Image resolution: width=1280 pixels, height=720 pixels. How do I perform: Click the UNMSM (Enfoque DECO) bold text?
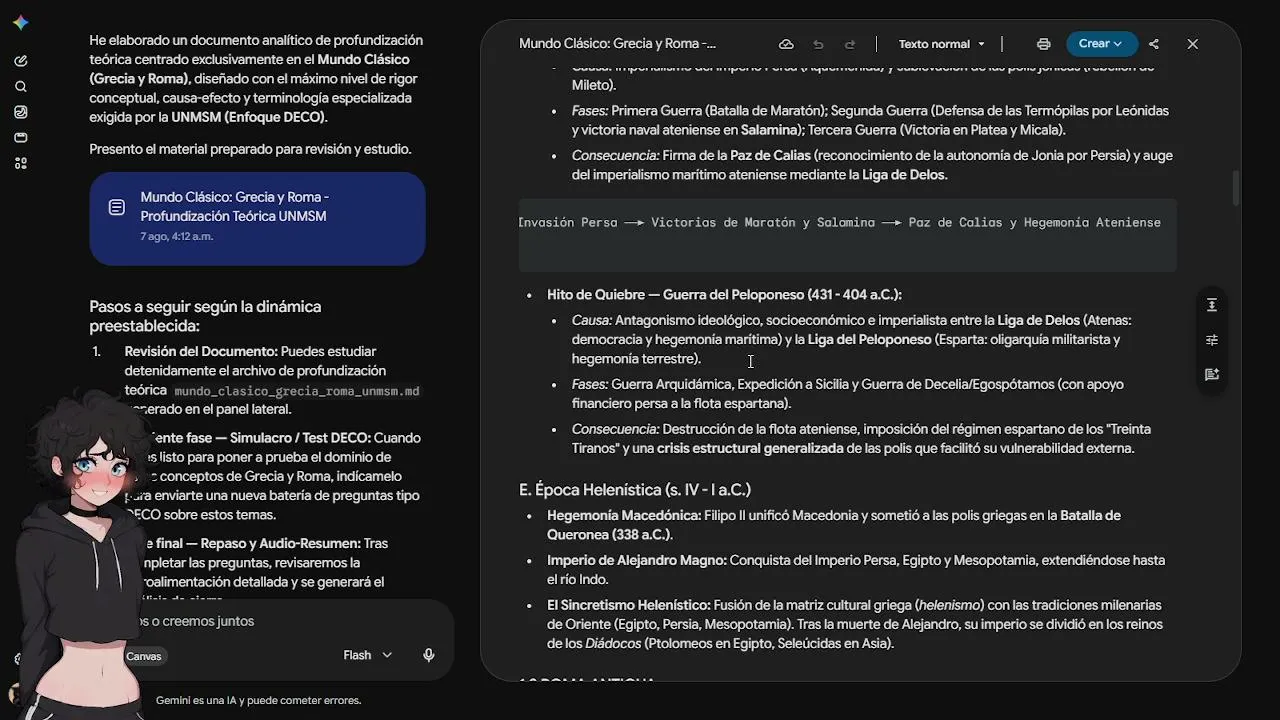tap(248, 118)
